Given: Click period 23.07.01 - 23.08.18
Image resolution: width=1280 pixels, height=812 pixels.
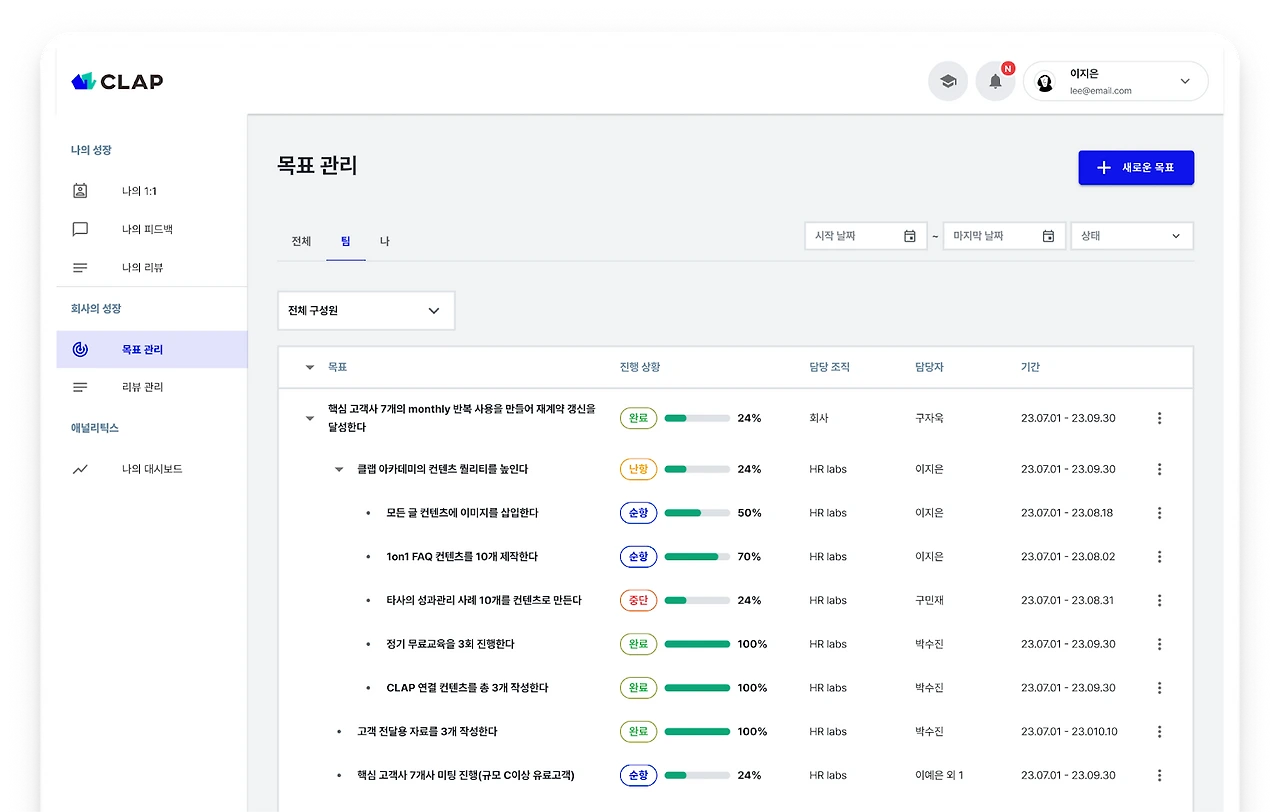Looking at the screenshot, I should pos(1067,513).
